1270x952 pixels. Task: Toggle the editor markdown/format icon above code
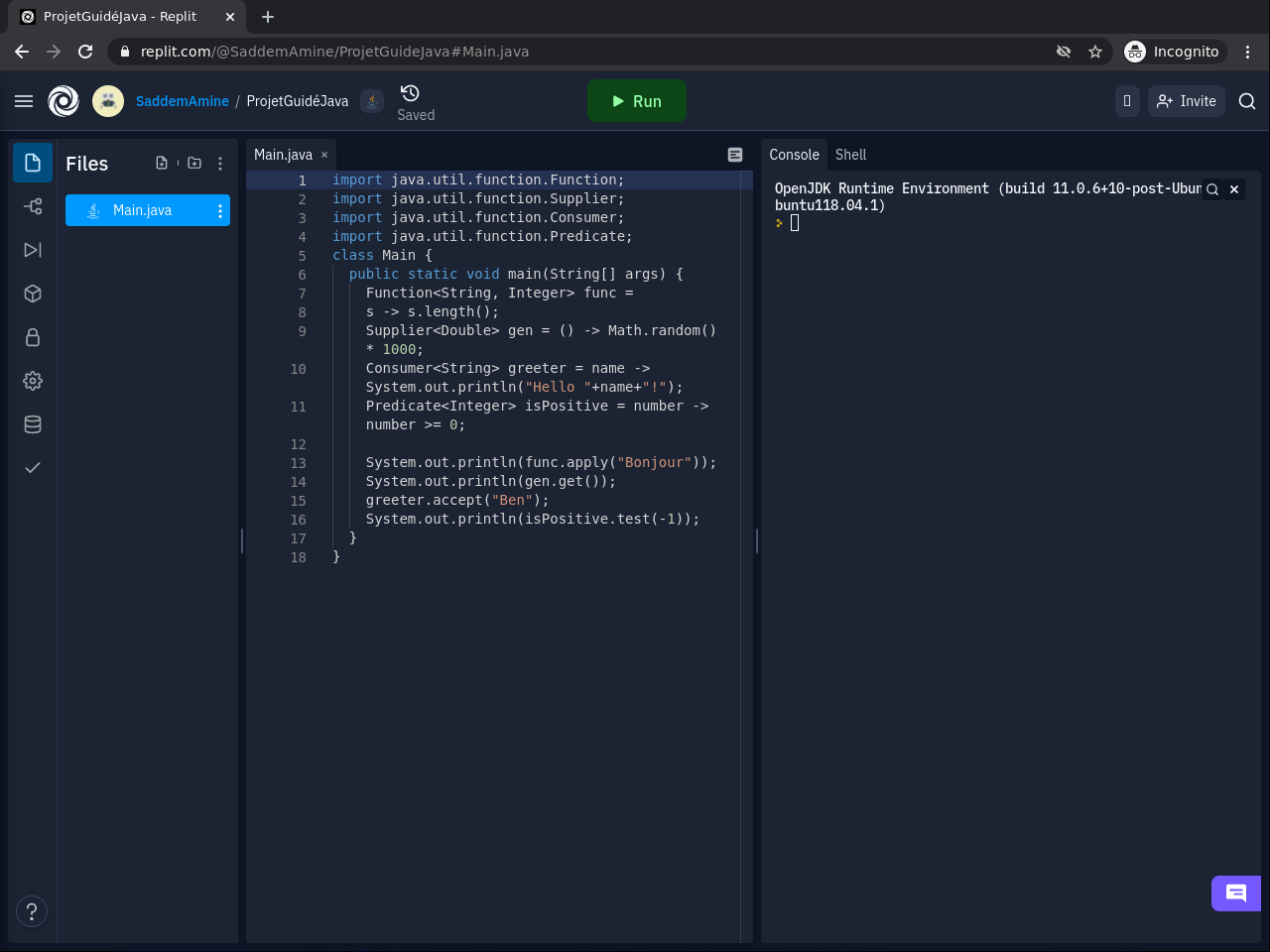(735, 155)
